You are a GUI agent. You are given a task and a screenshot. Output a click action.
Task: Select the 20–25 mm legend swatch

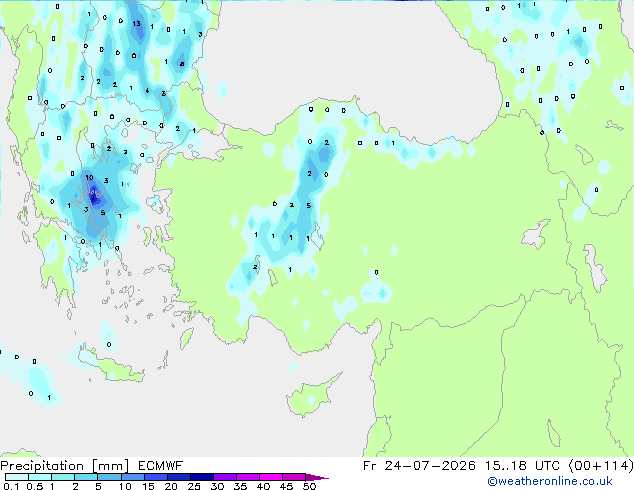(179, 477)
